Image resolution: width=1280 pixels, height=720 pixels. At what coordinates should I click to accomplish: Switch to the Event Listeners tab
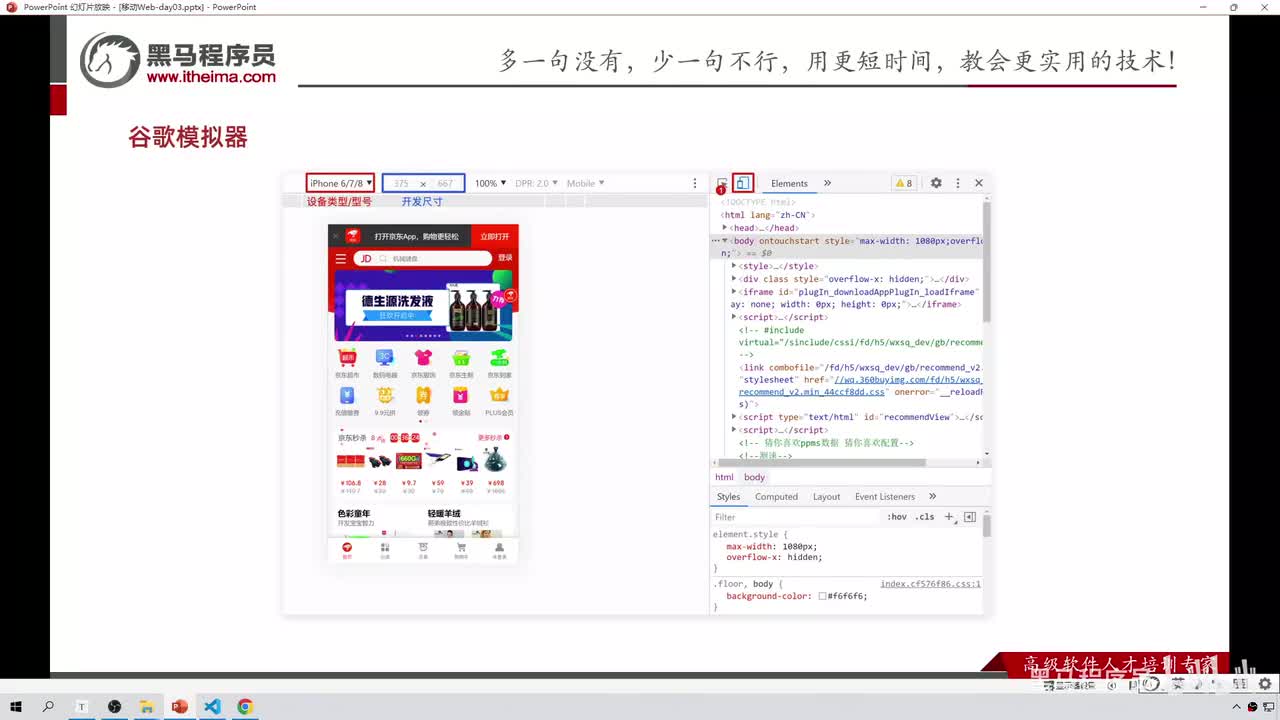(x=884, y=497)
